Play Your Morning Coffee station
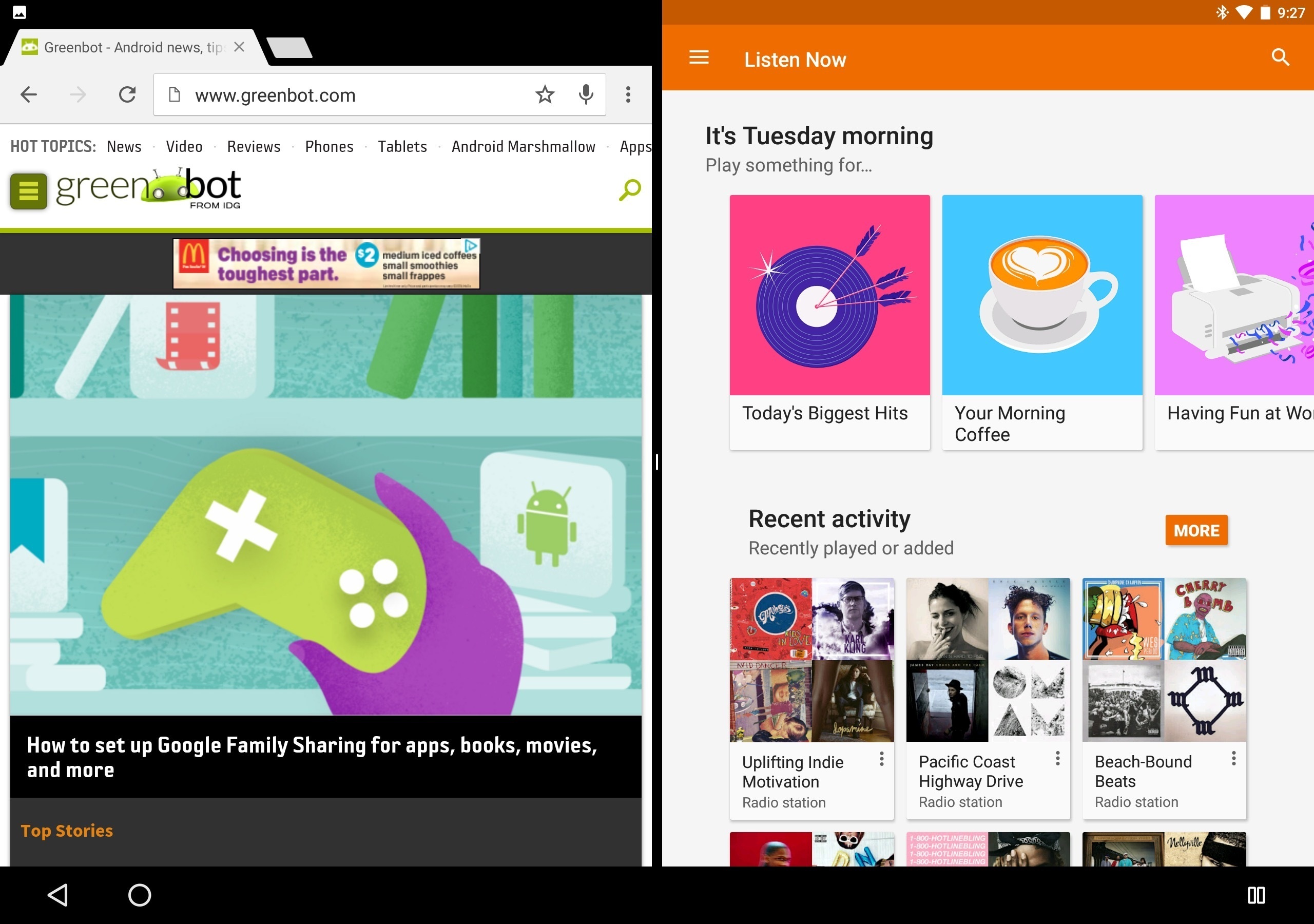Image resolution: width=1314 pixels, height=924 pixels. (x=1042, y=322)
